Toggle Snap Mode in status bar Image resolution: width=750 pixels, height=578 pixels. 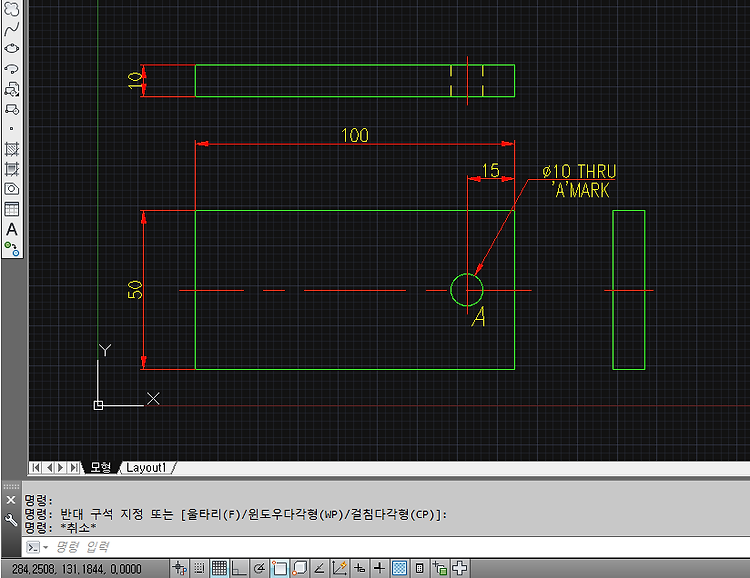coord(199,568)
